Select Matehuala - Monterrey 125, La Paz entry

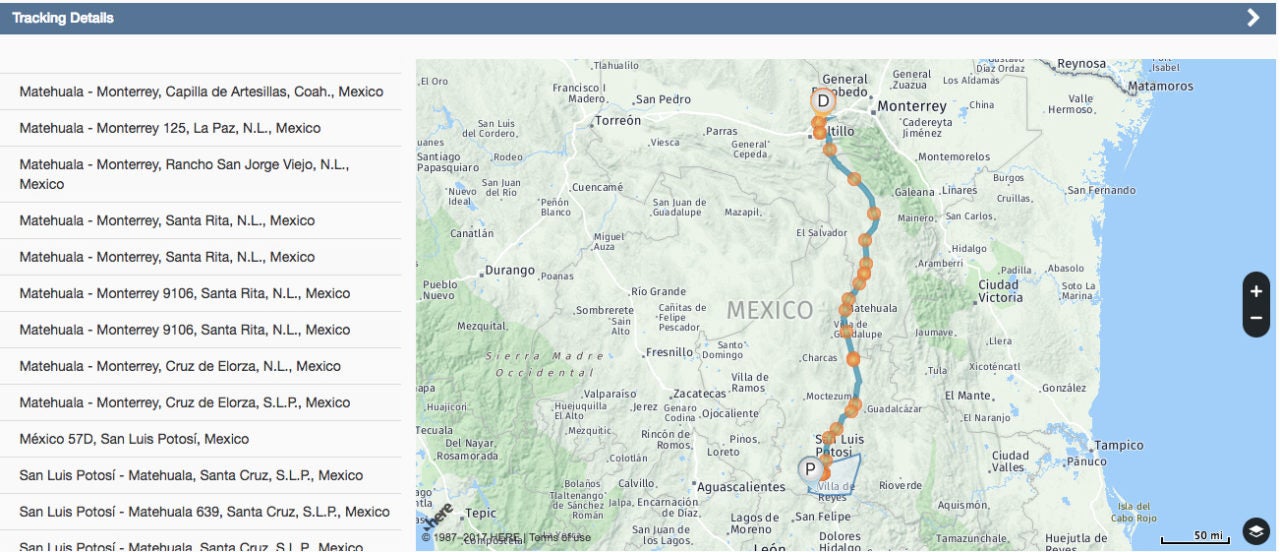(x=201, y=128)
